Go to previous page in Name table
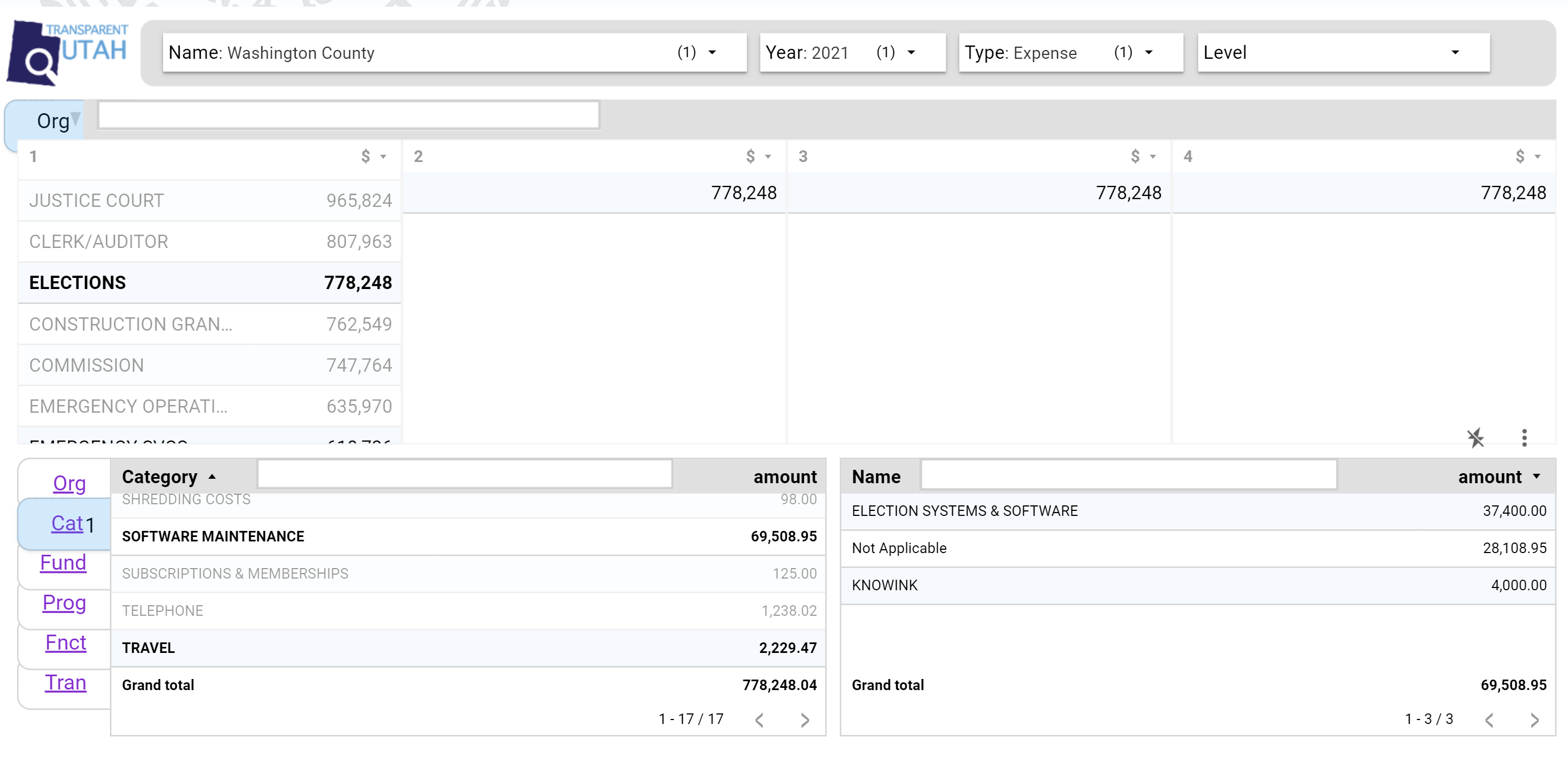 (1489, 721)
